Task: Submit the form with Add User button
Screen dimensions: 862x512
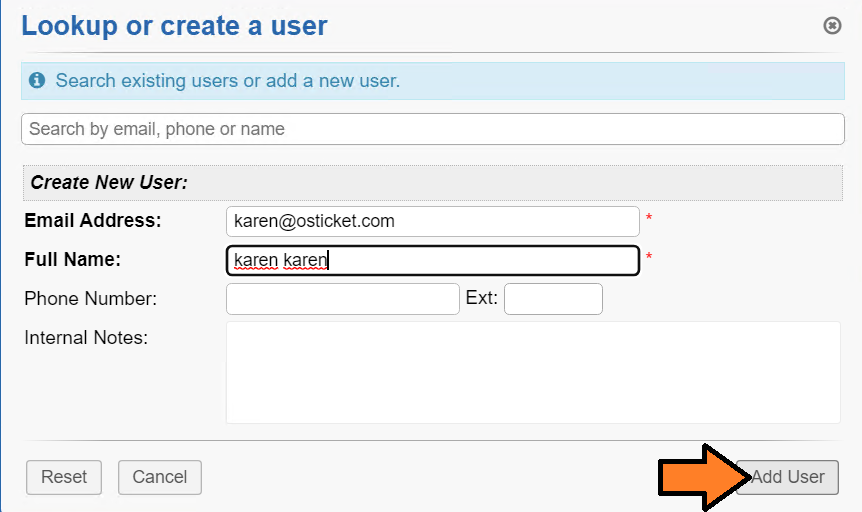Action: (787, 477)
